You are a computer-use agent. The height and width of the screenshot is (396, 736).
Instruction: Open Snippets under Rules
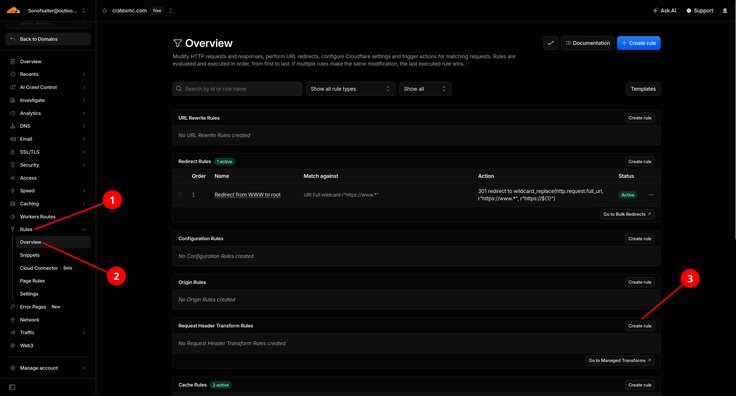tap(30, 255)
